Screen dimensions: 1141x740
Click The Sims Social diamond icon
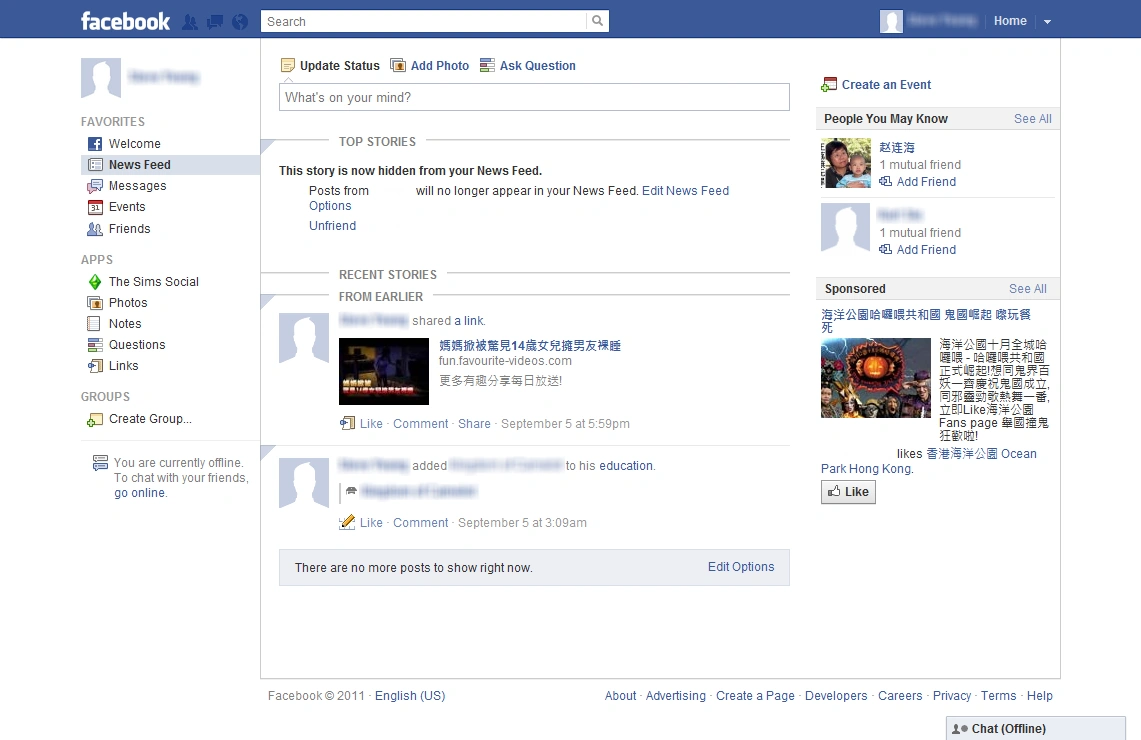(95, 282)
